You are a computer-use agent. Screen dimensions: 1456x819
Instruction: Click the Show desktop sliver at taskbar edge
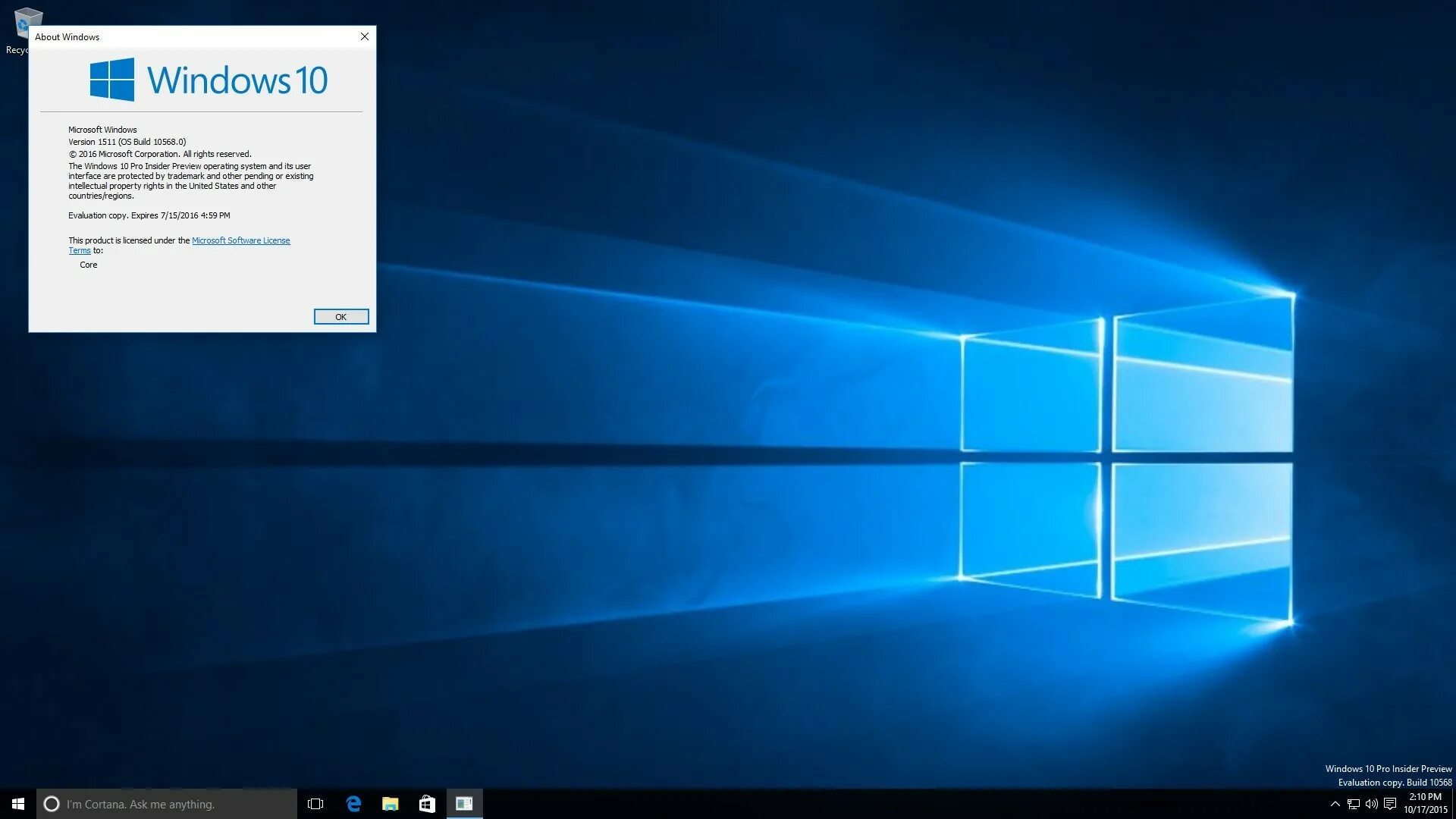1454,804
